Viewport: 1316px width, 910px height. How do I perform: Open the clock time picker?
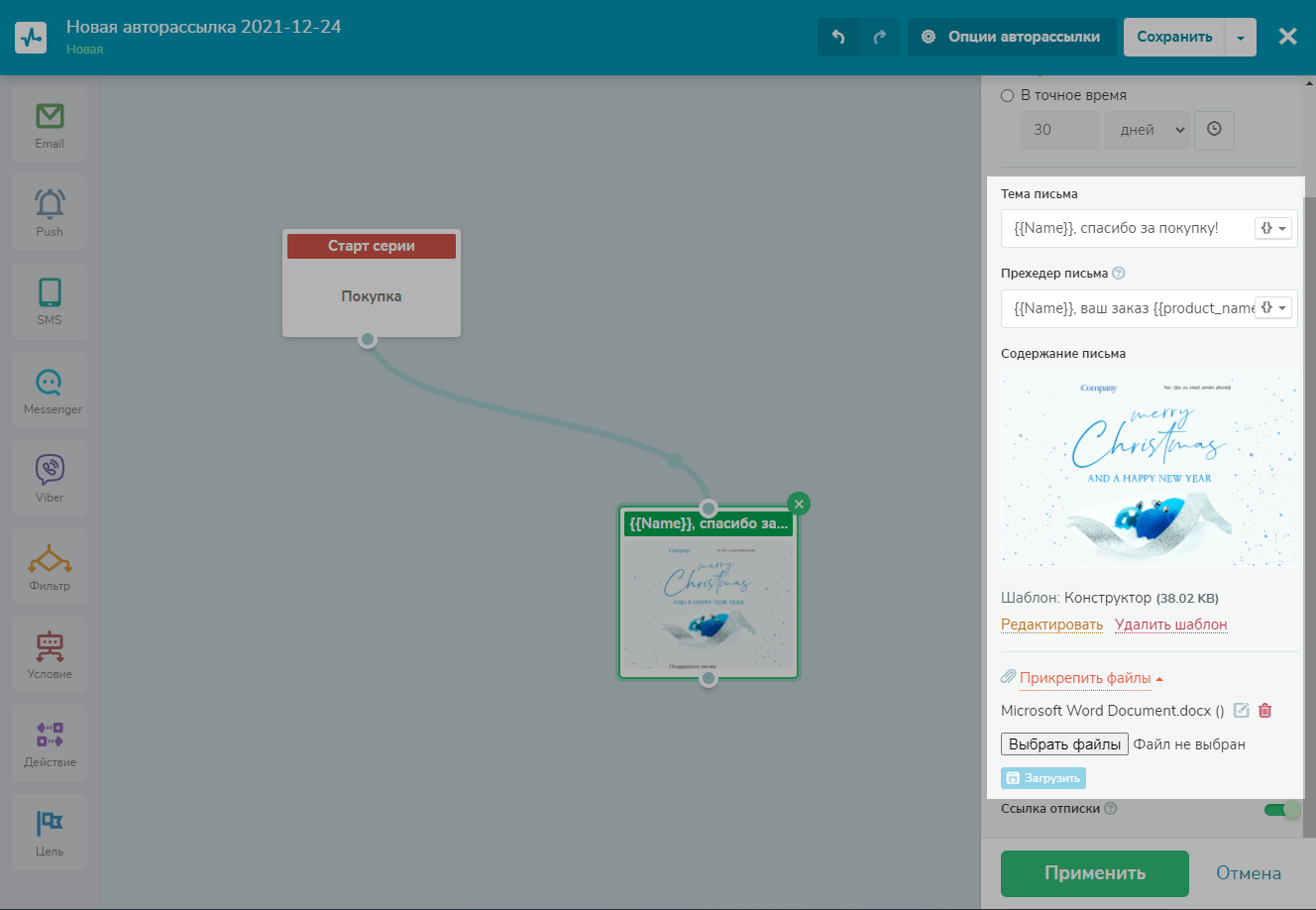[1214, 130]
